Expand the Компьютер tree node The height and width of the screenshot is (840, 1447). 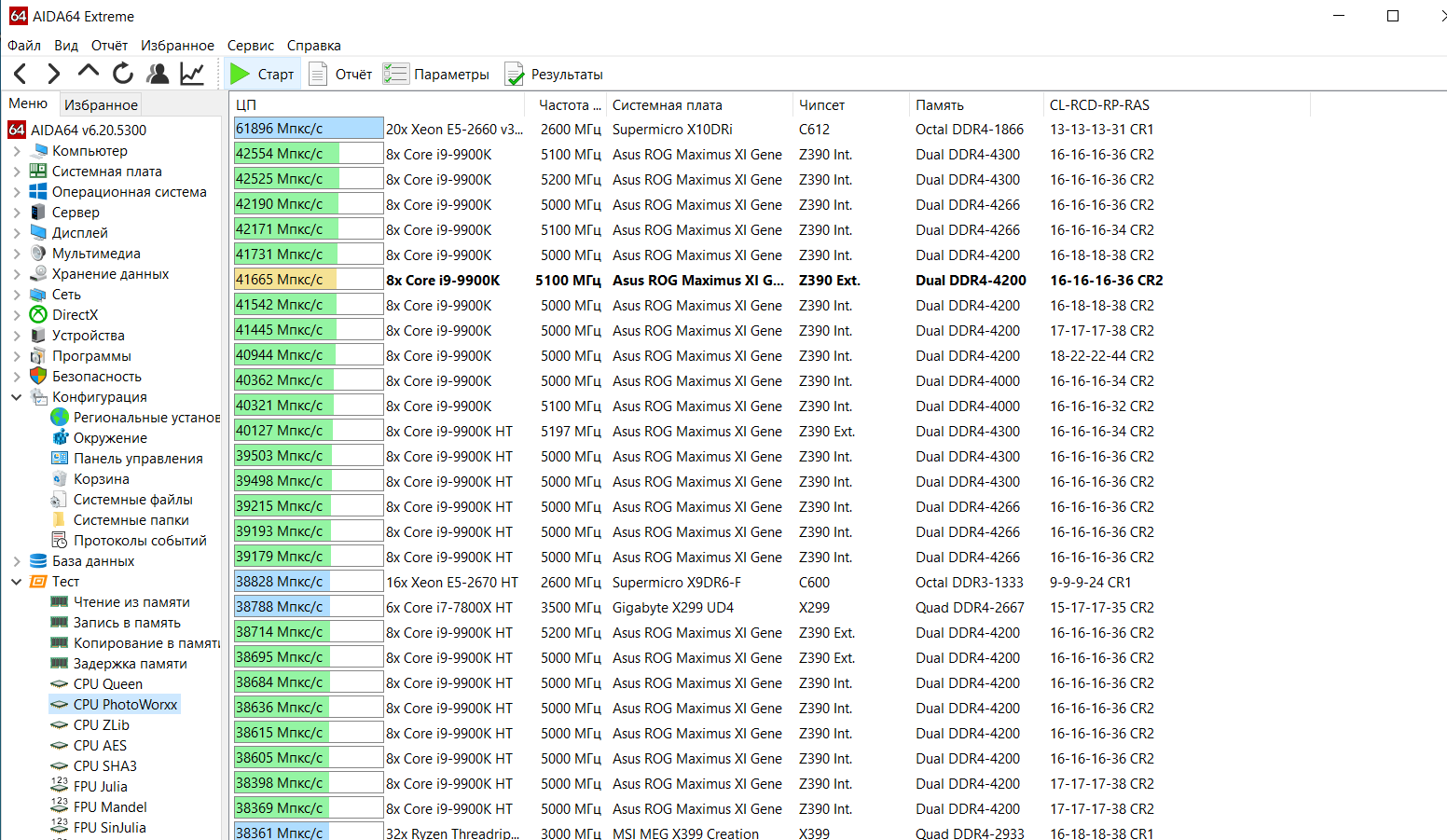pyautogui.click(x=17, y=151)
